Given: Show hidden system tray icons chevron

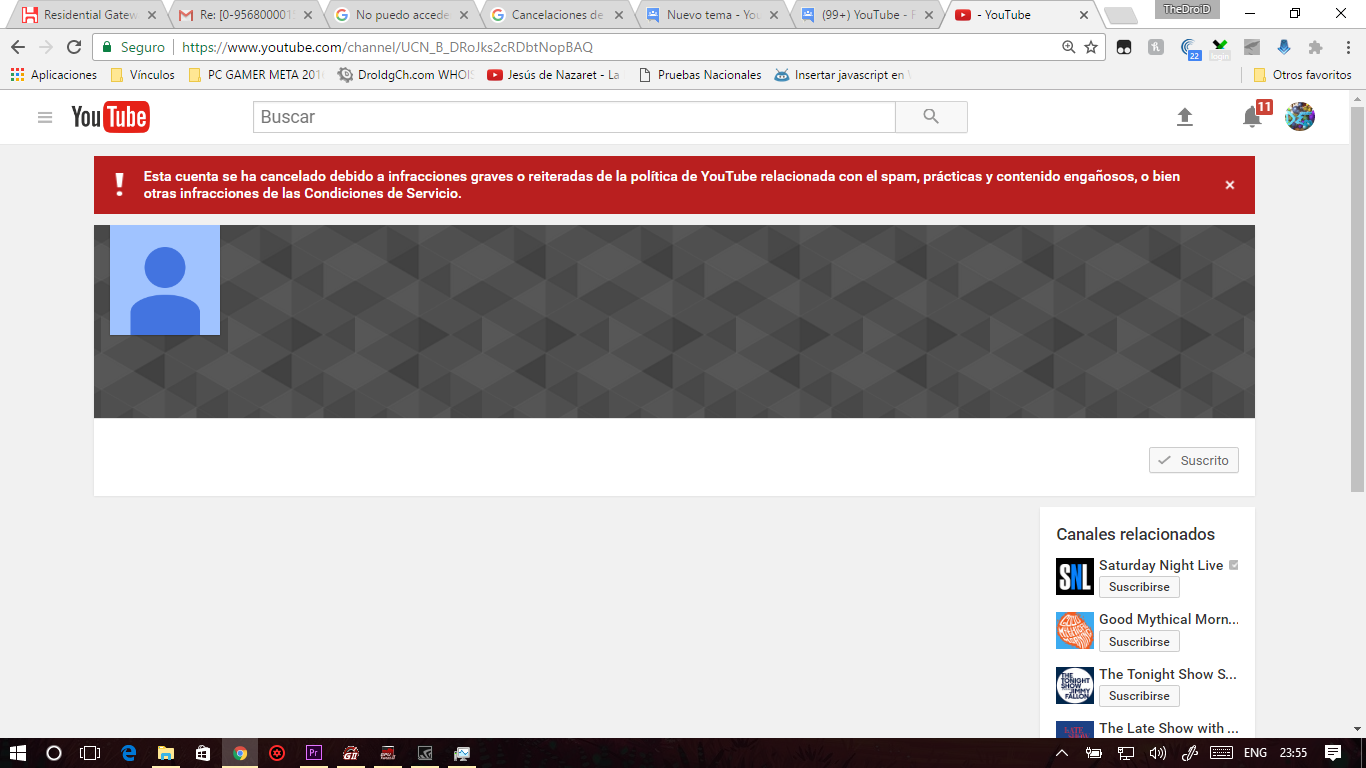Looking at the screenshot, I should pos(1062,753).
